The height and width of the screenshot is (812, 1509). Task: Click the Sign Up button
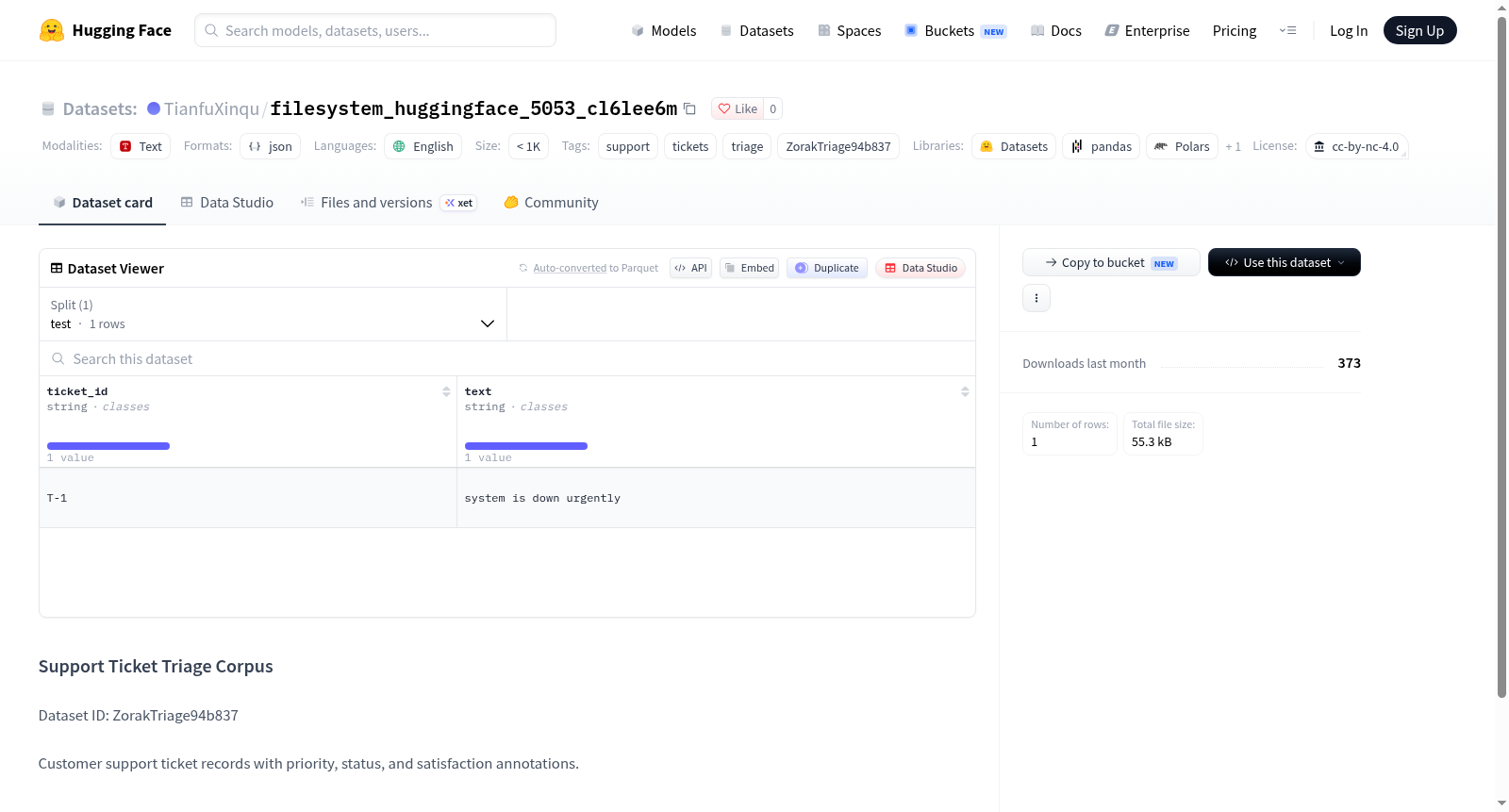point(1419,30)
